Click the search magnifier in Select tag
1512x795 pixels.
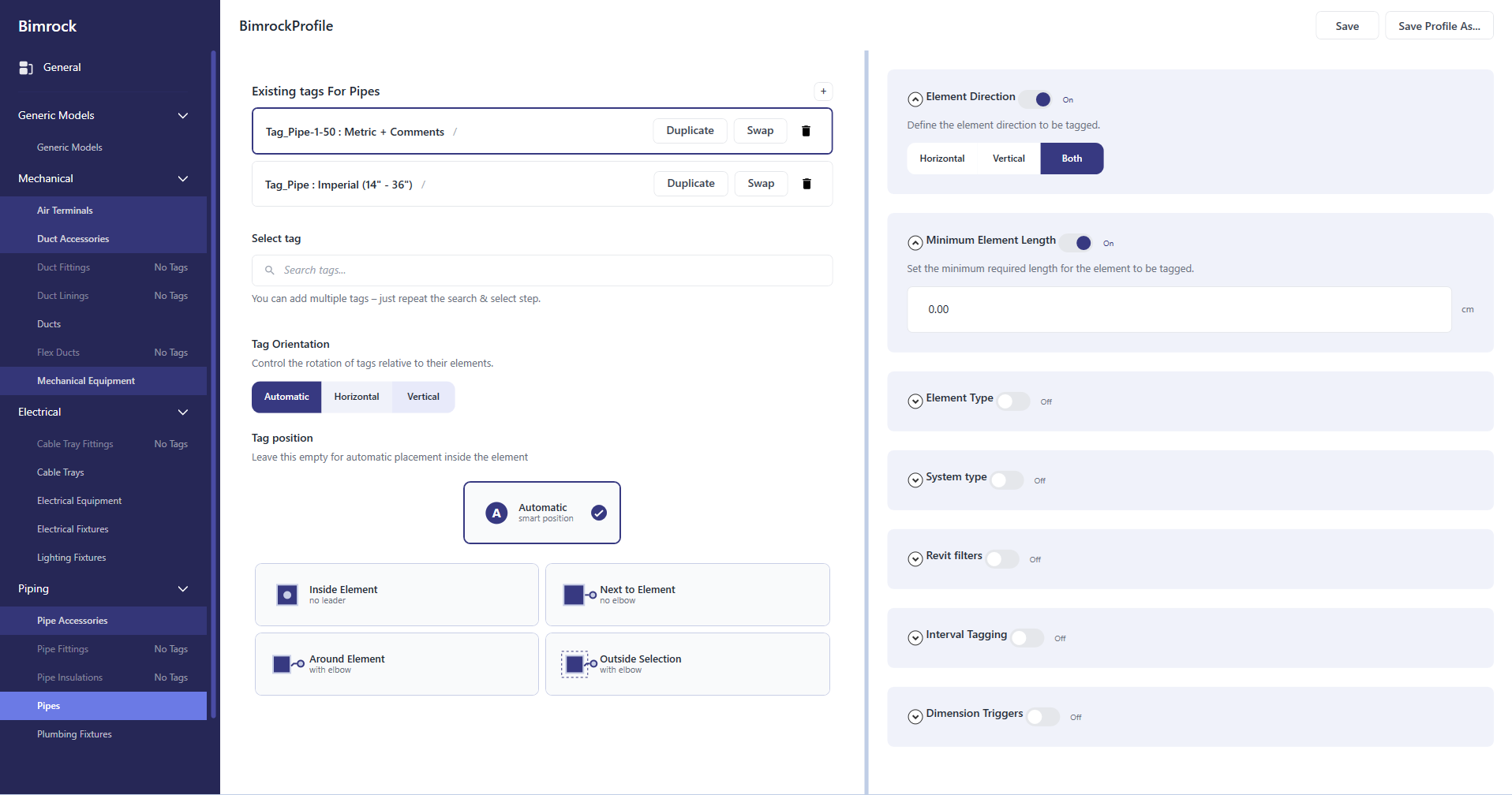[x=269, y=270]
